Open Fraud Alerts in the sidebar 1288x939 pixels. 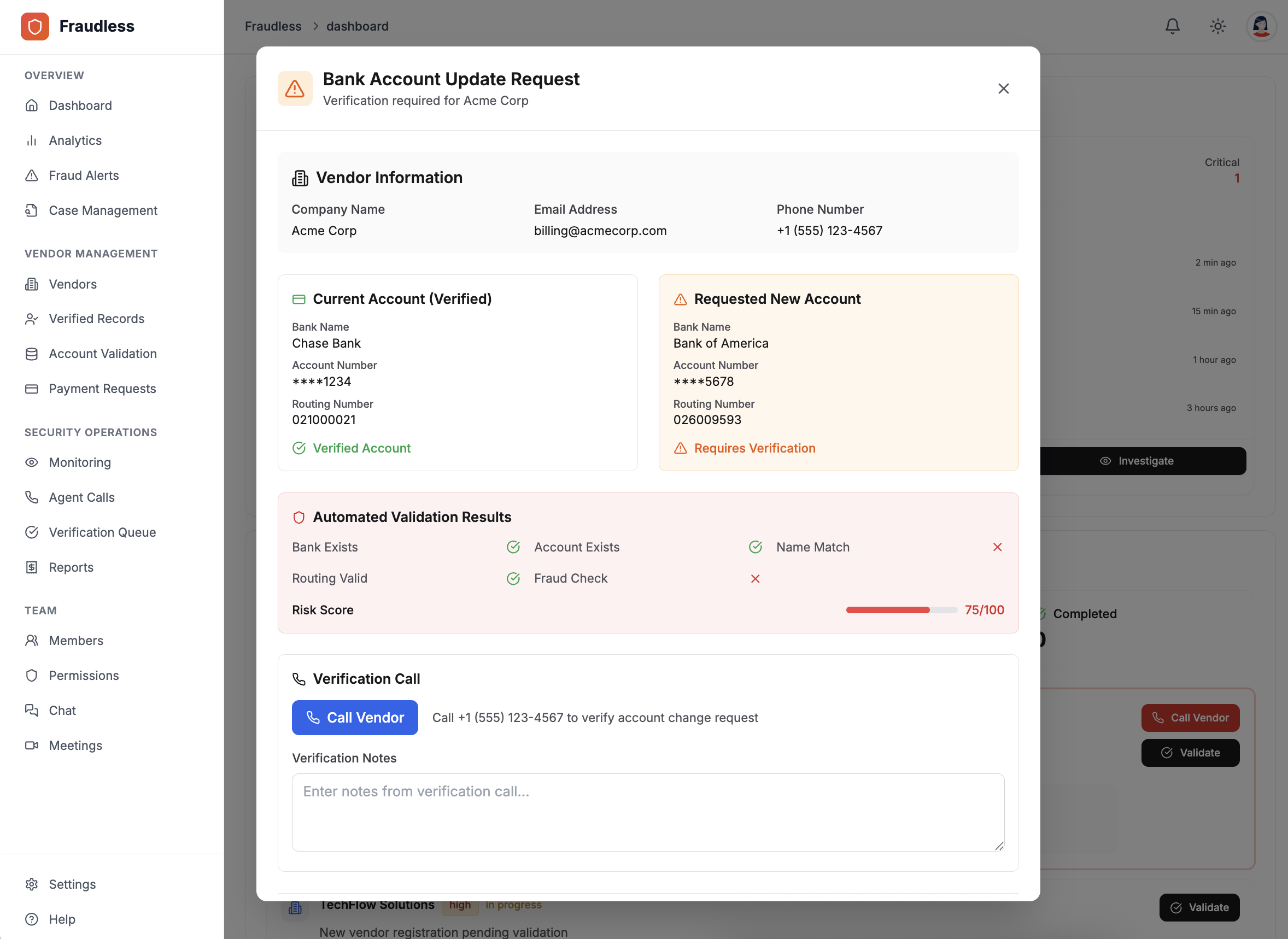pyautogui.click(x=84, y=175)
